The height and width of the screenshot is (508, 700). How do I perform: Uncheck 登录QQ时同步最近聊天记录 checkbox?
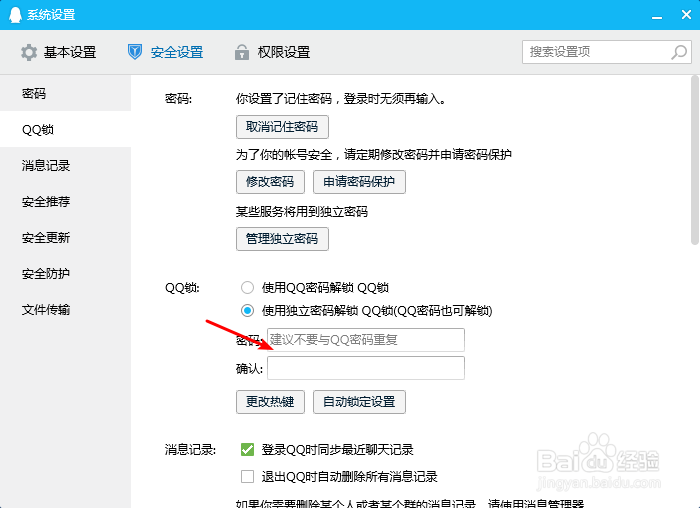click(x=247, y=450)
